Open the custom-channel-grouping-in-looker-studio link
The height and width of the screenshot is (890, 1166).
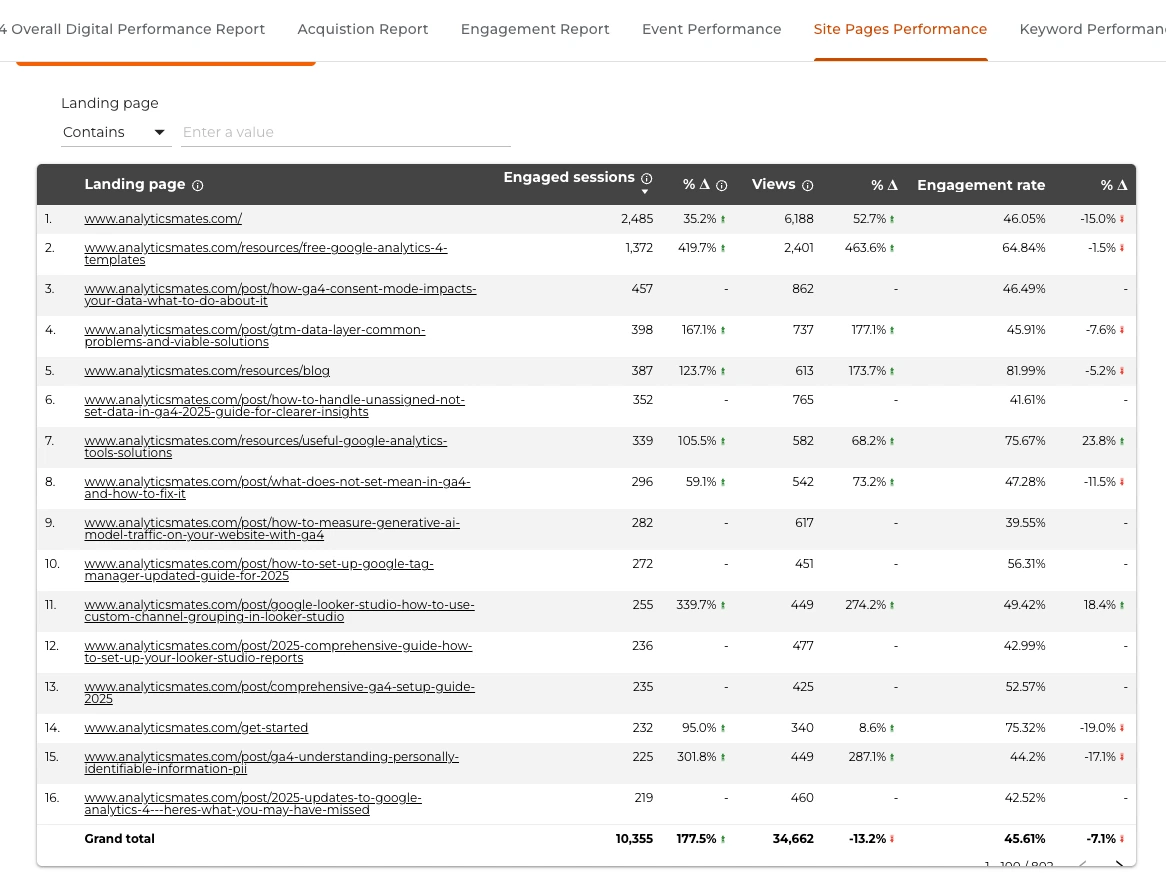pos(280,610)
